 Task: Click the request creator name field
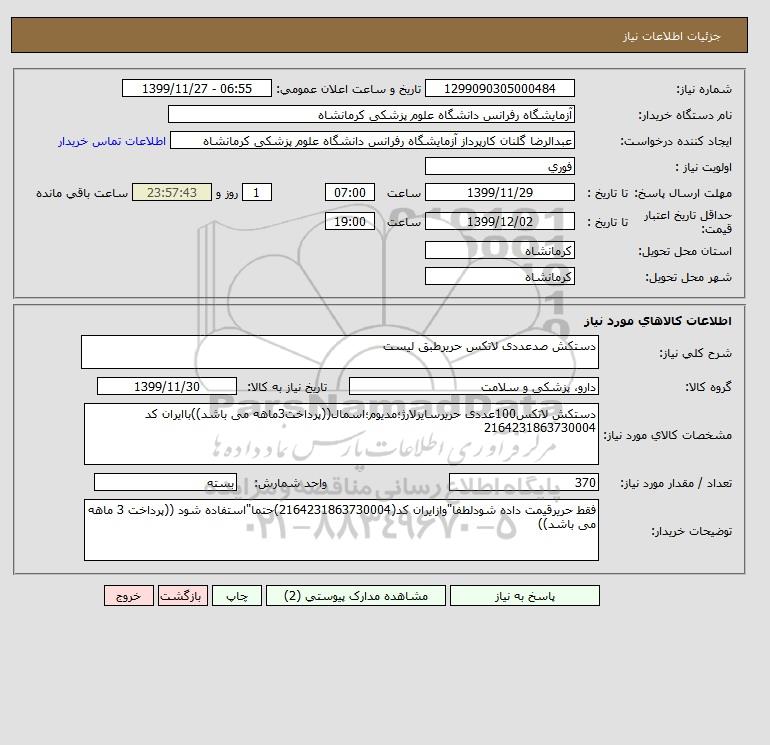[372, 140]
